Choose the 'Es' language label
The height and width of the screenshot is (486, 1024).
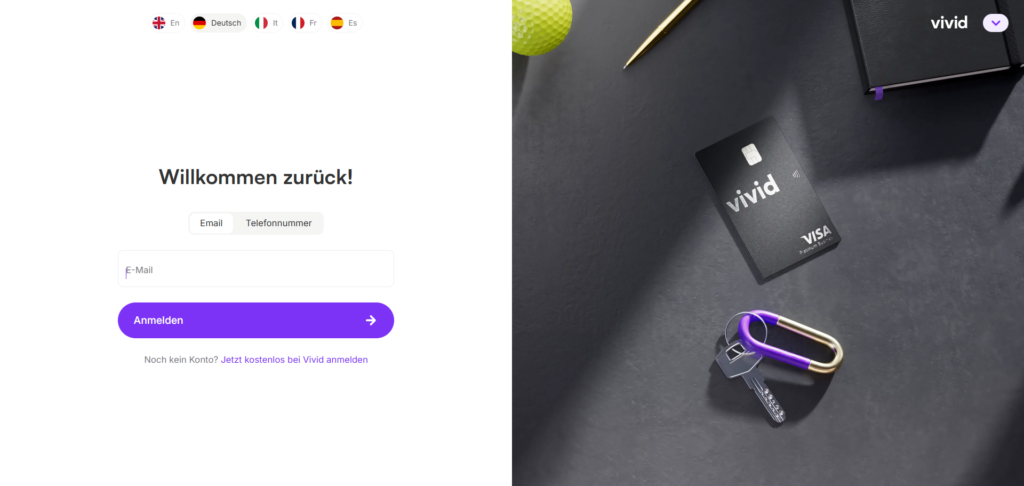(x=353, y=23)
